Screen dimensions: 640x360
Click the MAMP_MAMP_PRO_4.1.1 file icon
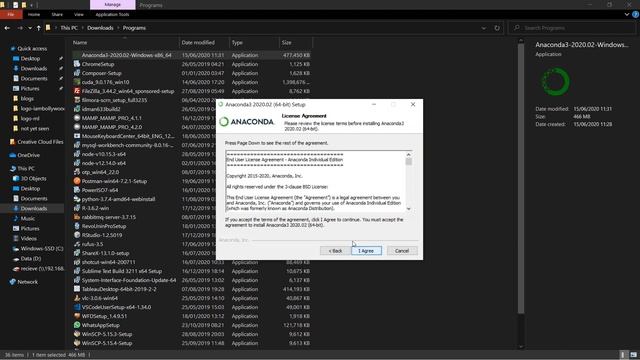pyautogui.click(x=77, y=118)
